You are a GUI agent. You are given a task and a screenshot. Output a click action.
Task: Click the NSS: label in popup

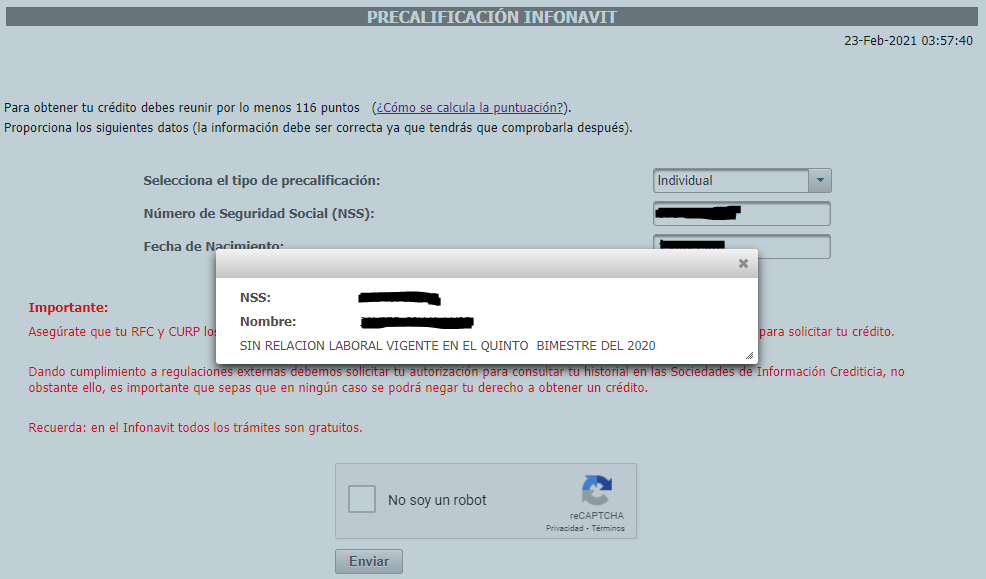click(255, 297)
